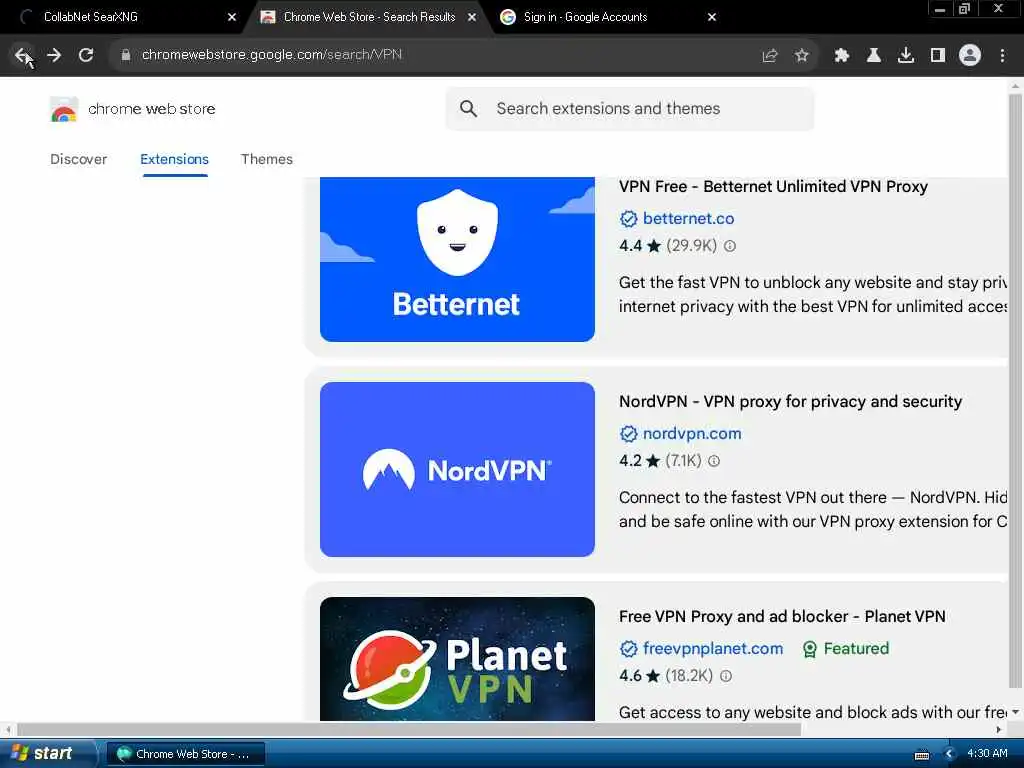
Task: Click the magnifier icon in the search box
Action: pos(468,108)
